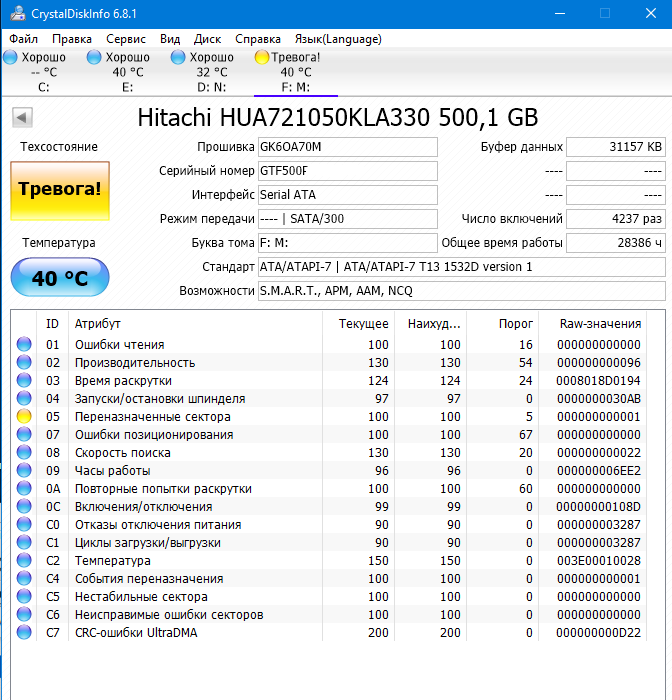This screenshot has width=672, height=700.
Task: Select the CRC-ошибки UltraDMA attribute text
Action: pos(136,633)
